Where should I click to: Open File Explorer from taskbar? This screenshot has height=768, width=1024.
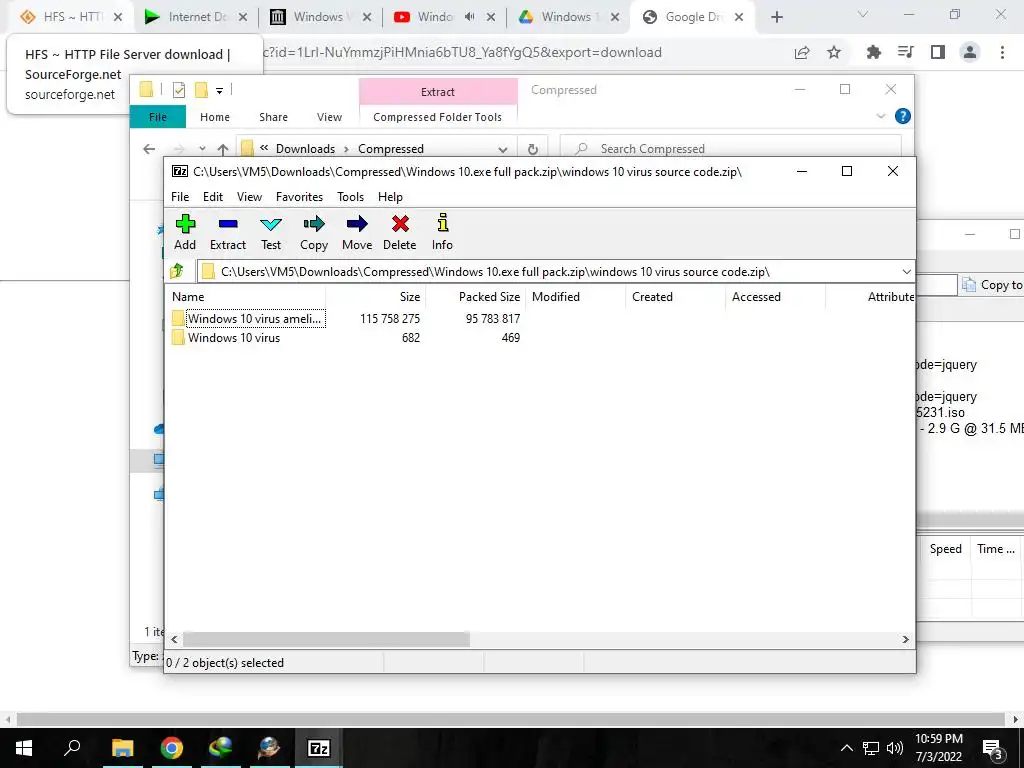click(122, 748)
